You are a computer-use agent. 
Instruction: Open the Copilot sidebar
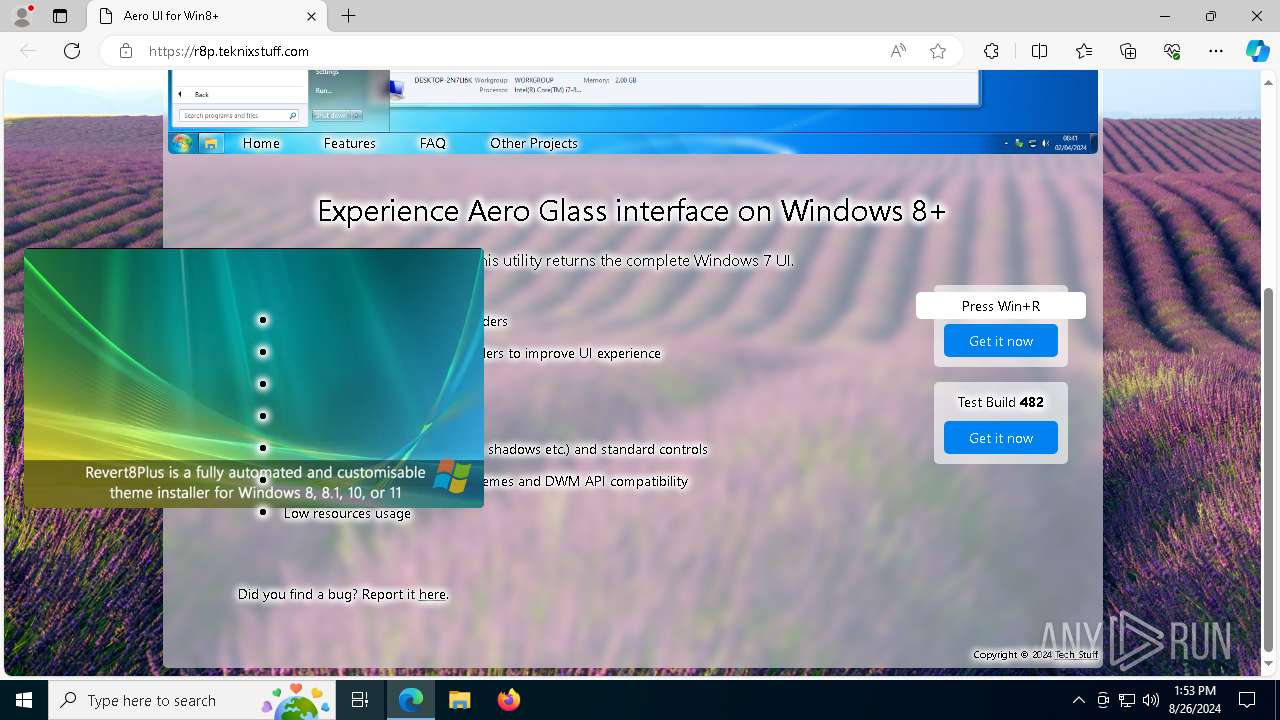click(1257, 51)
